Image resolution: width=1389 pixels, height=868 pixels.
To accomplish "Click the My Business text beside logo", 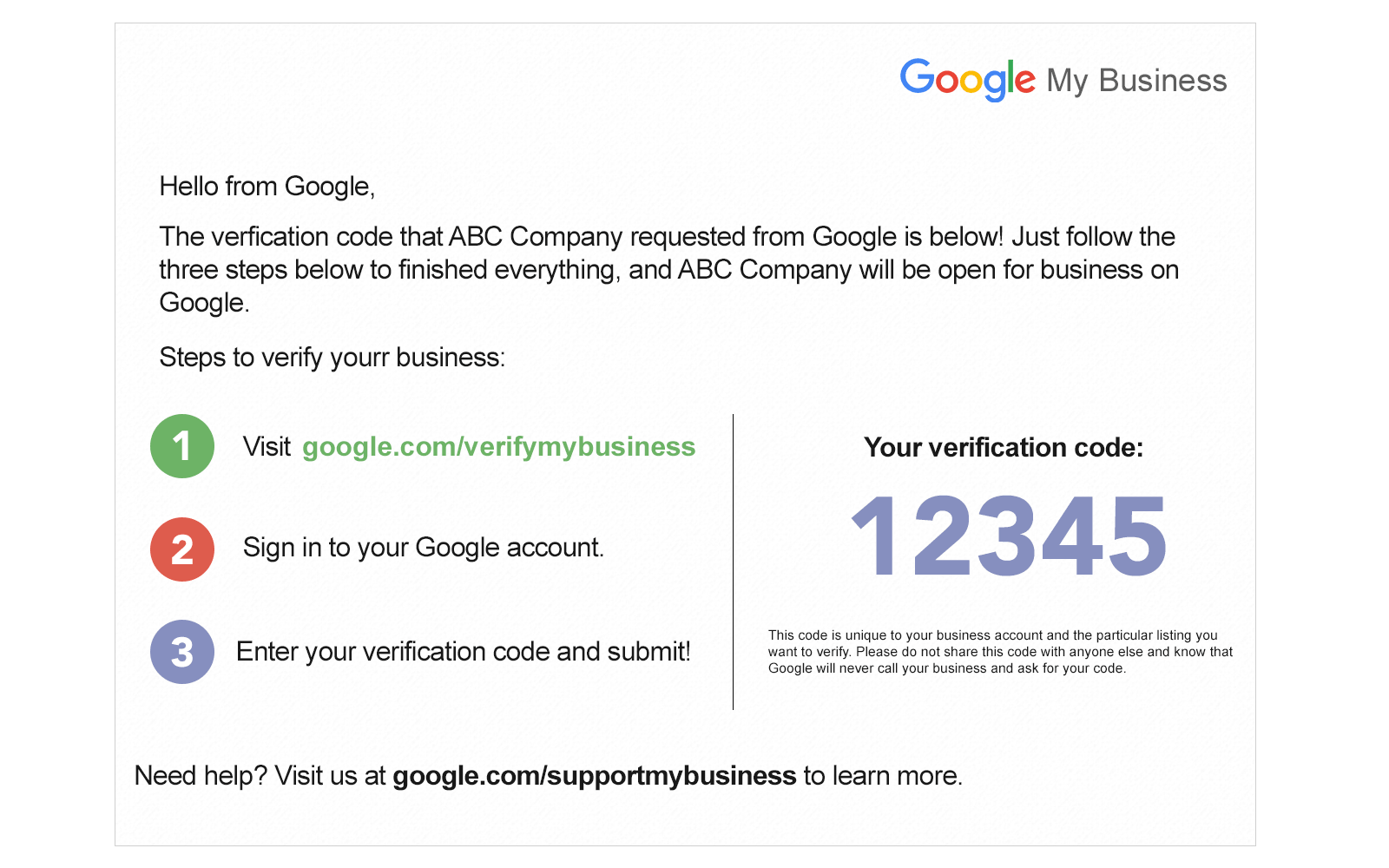I will (x=1136, y=81).
